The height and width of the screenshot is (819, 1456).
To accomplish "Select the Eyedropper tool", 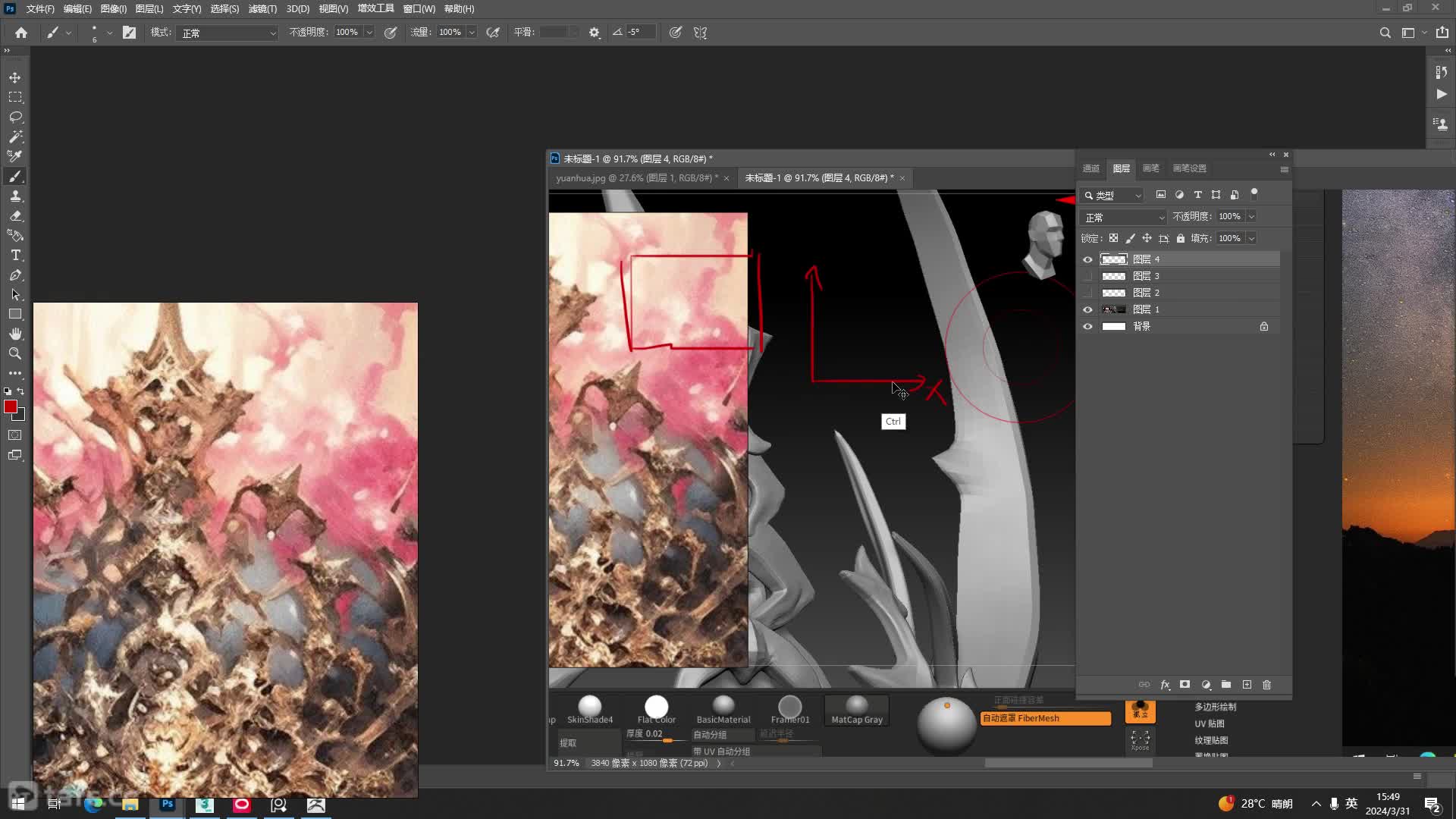I will [x=15, y=156].
